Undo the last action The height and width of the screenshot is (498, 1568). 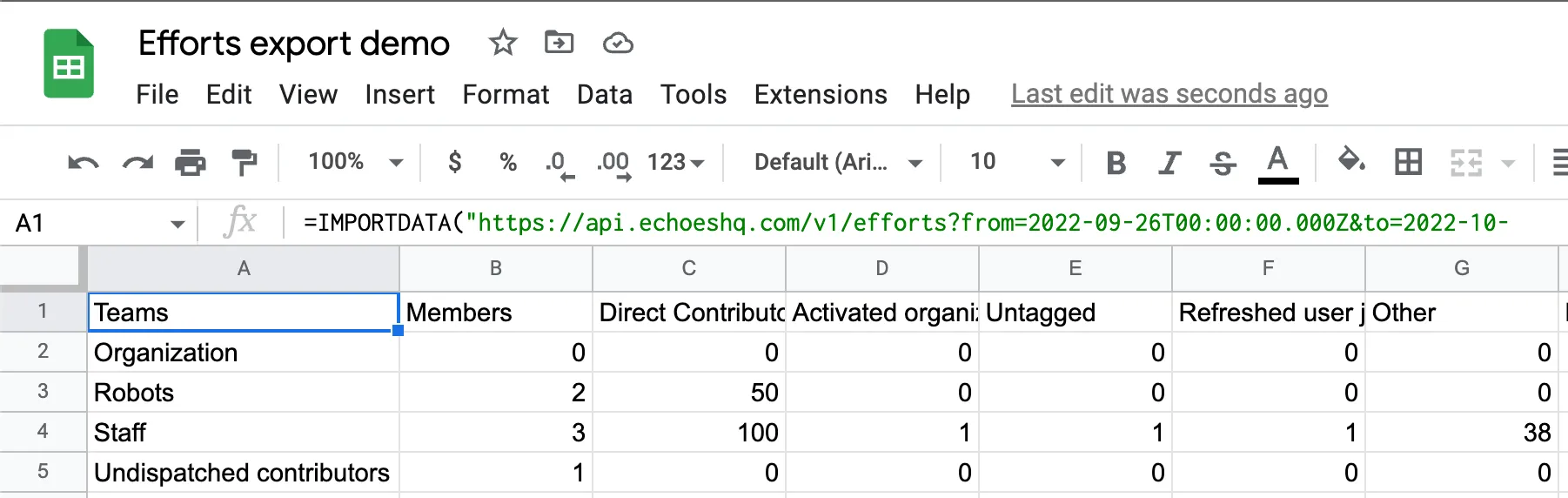pos(84,162)
